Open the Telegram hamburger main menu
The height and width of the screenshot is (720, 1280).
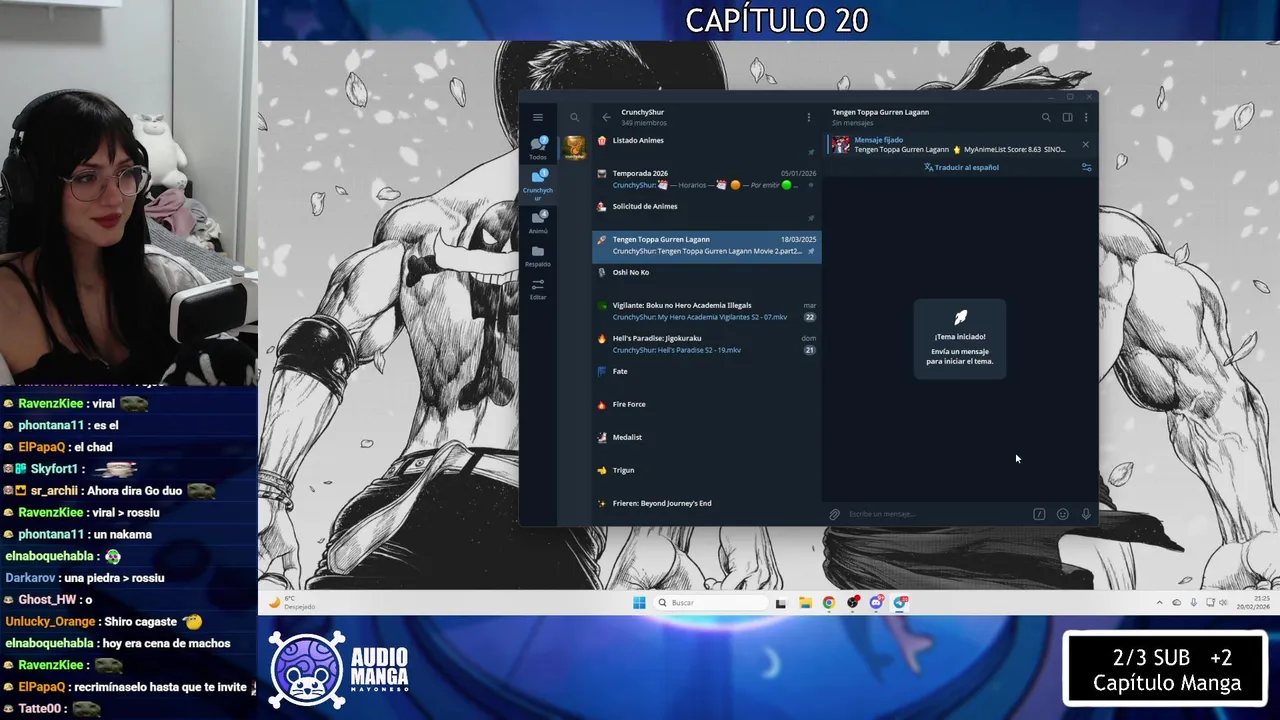click(x=537, y=117)
